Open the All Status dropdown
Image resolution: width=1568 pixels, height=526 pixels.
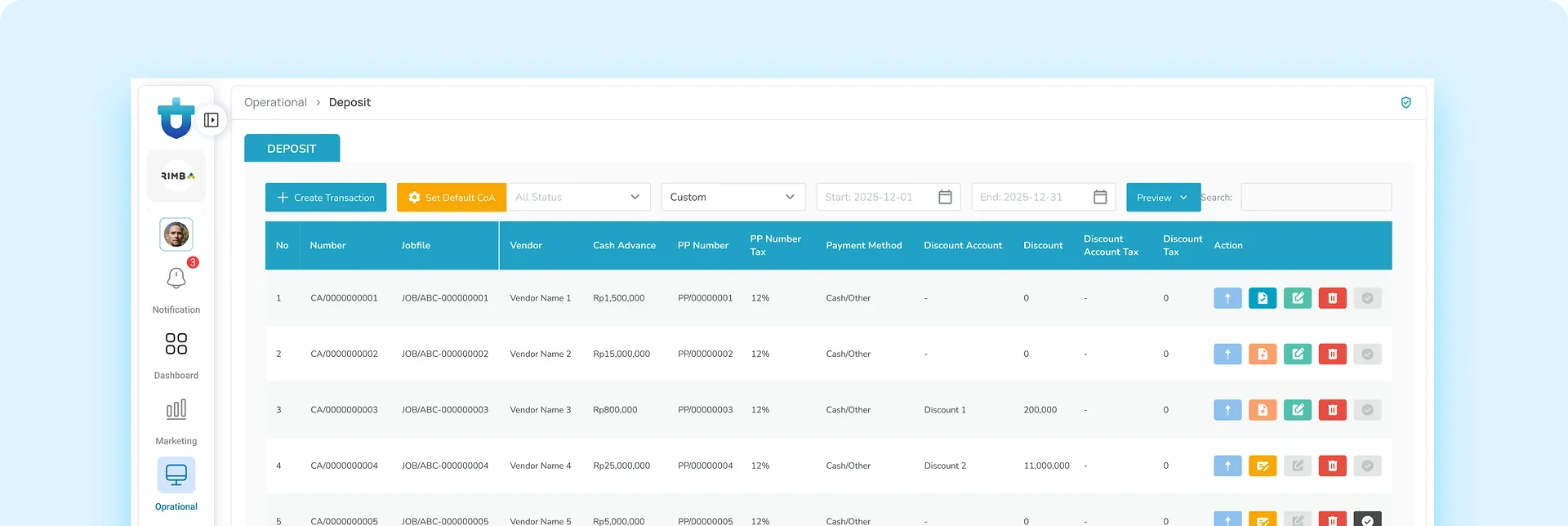click(x=578, y=197)
